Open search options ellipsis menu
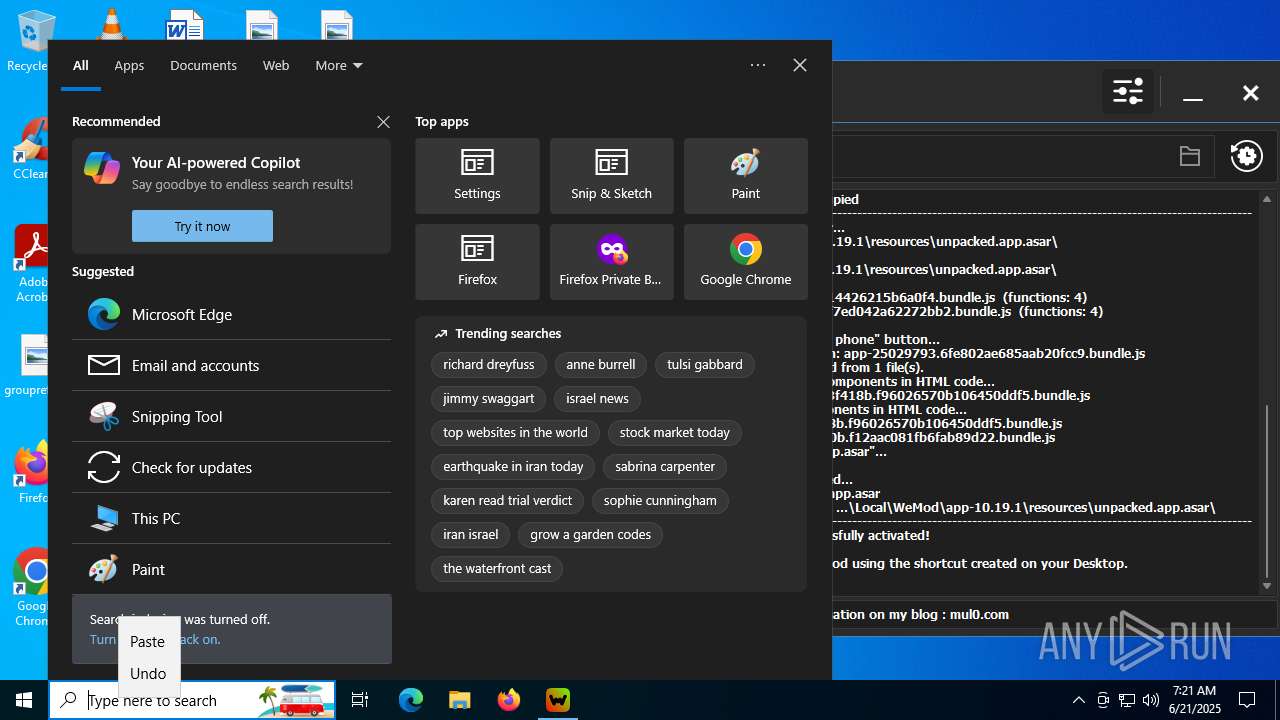The width and height of the screenshot is (1280, 720). 758,65
